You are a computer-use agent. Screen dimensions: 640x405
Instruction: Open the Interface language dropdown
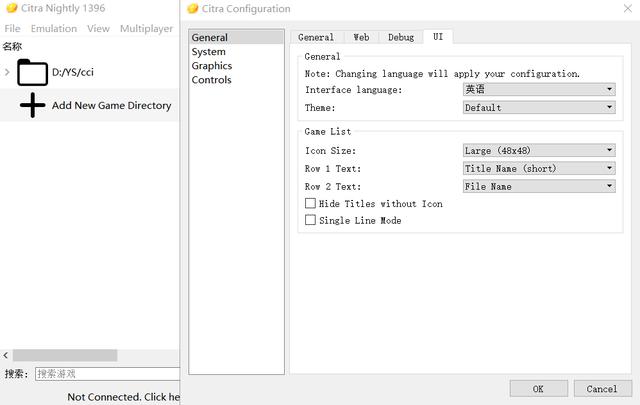click(539, 89)
